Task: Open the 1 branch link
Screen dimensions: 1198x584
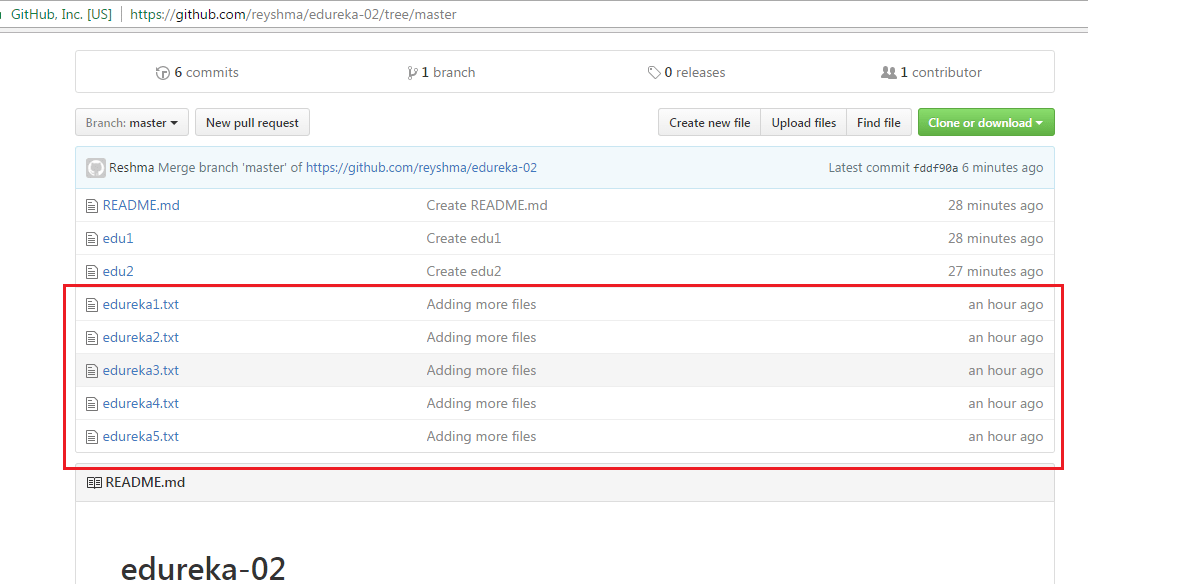Action: pyautogui.click(x=442, y=73)
